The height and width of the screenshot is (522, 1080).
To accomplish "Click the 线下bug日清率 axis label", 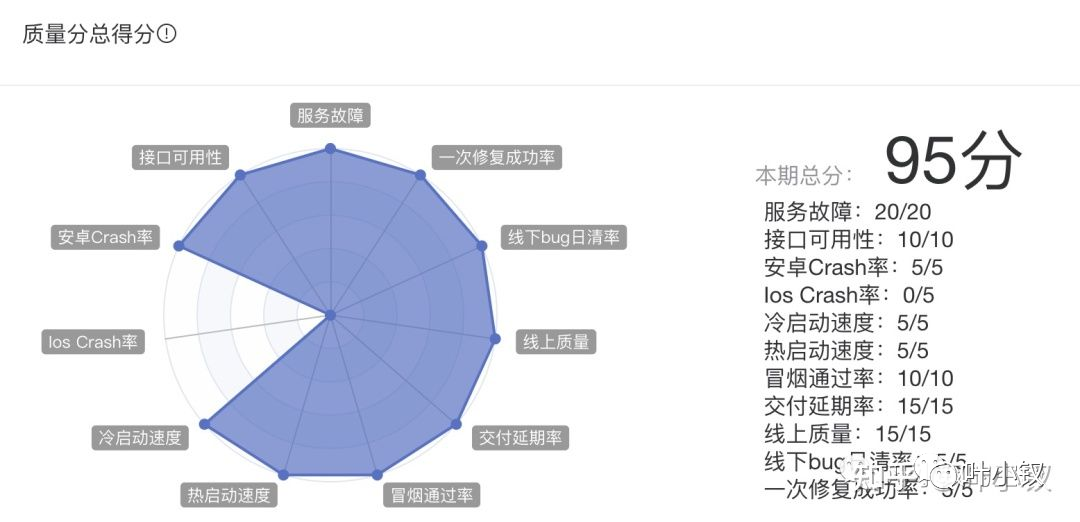I will 563,237.
